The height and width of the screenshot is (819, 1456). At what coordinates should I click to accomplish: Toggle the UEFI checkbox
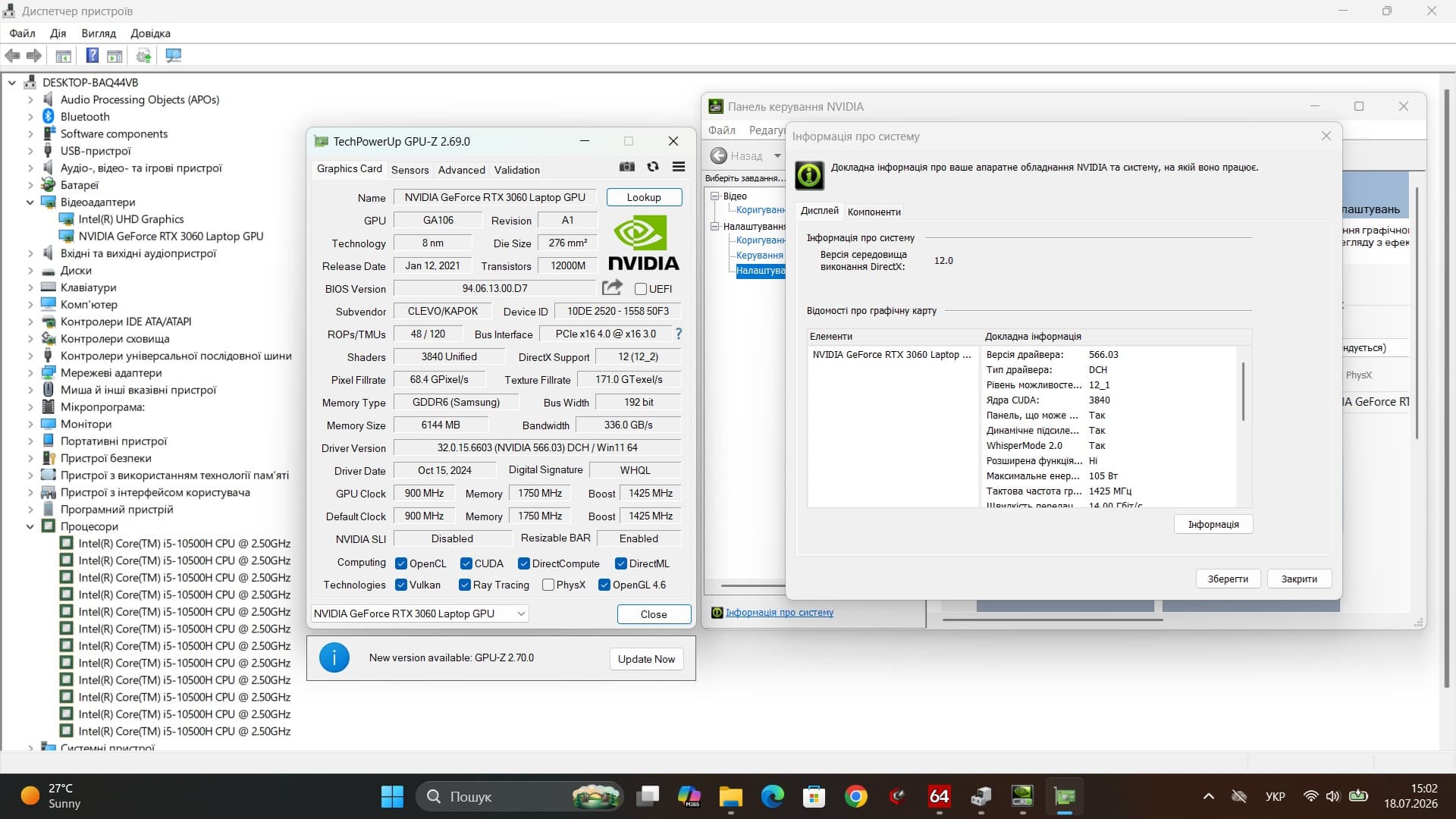click(641, 289)
